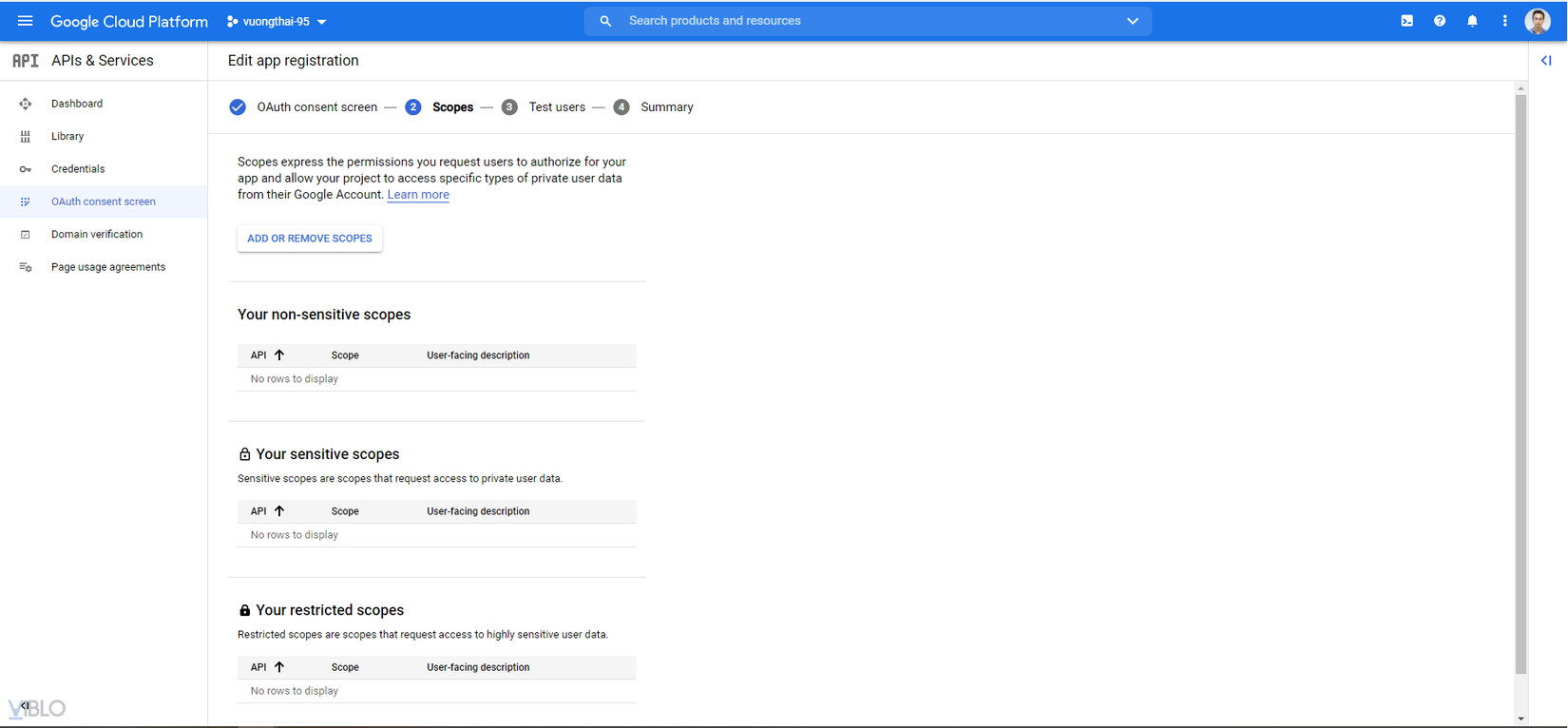This screenshot has height=728, width=1568.
Task: Go to OAuth consent screen step
Action: point(316,107)
